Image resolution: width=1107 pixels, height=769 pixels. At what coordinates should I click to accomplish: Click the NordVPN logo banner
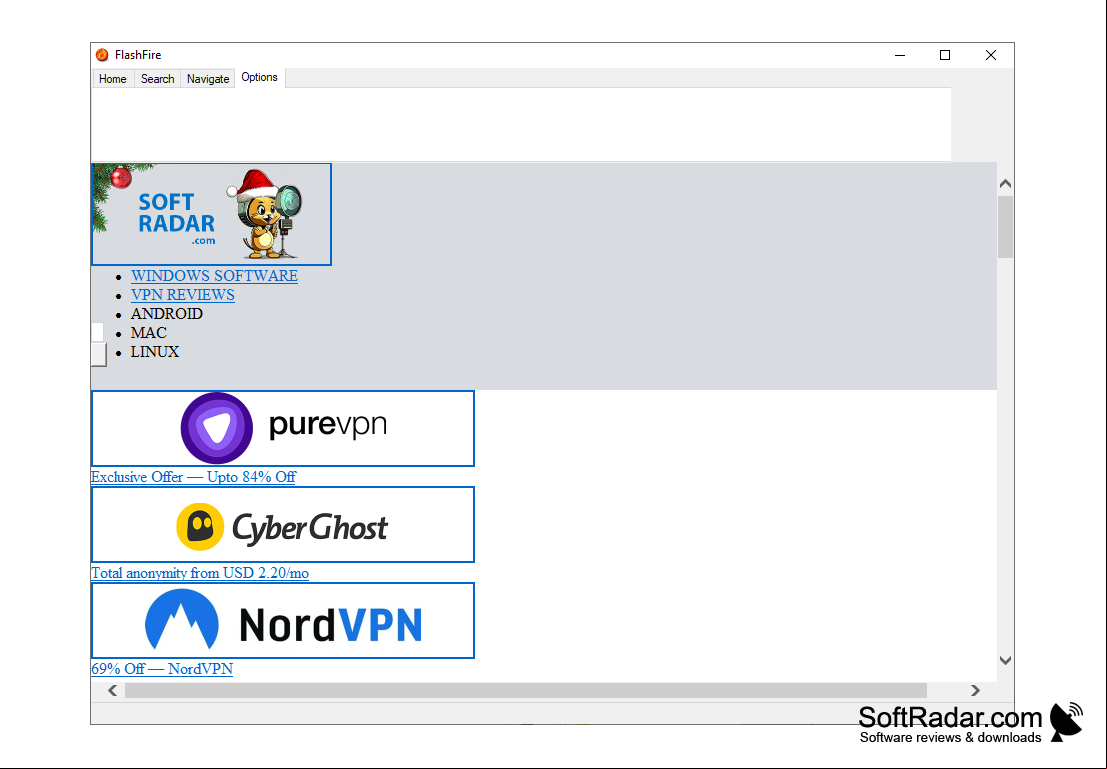click(x=282, y=621)
